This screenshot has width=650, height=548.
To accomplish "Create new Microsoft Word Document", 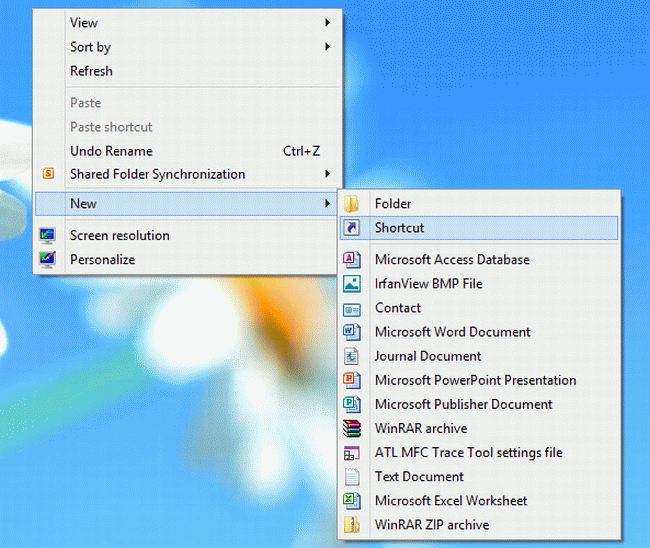I will tap(479, 332).
